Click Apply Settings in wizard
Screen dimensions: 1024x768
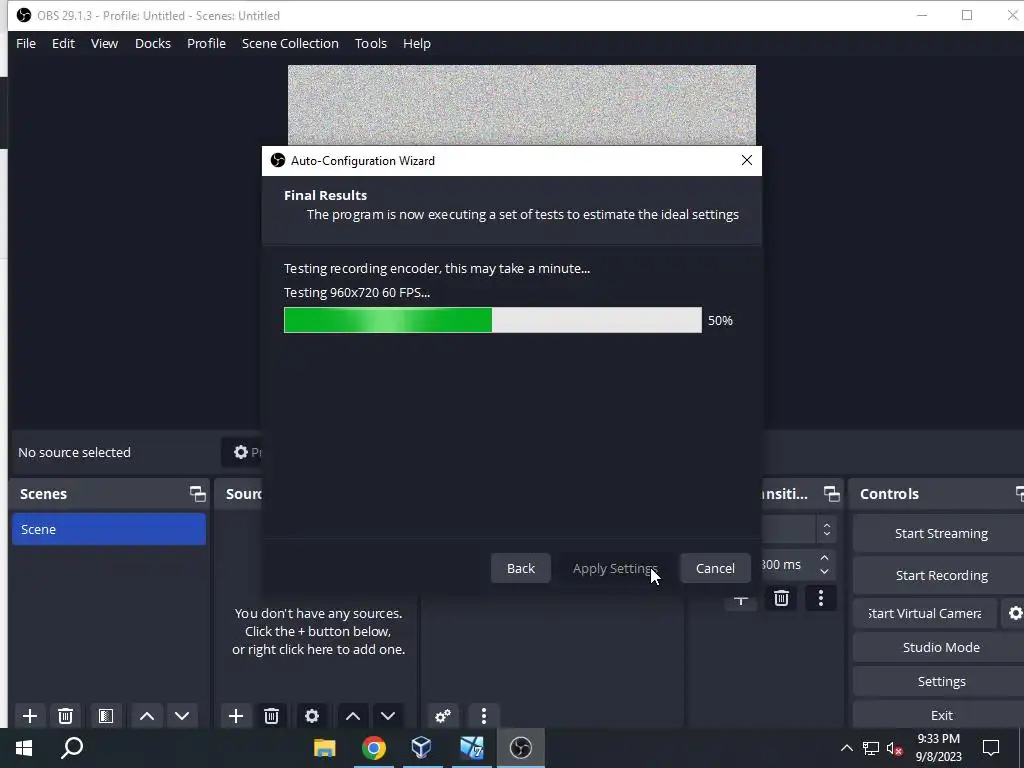click(615, 568)
